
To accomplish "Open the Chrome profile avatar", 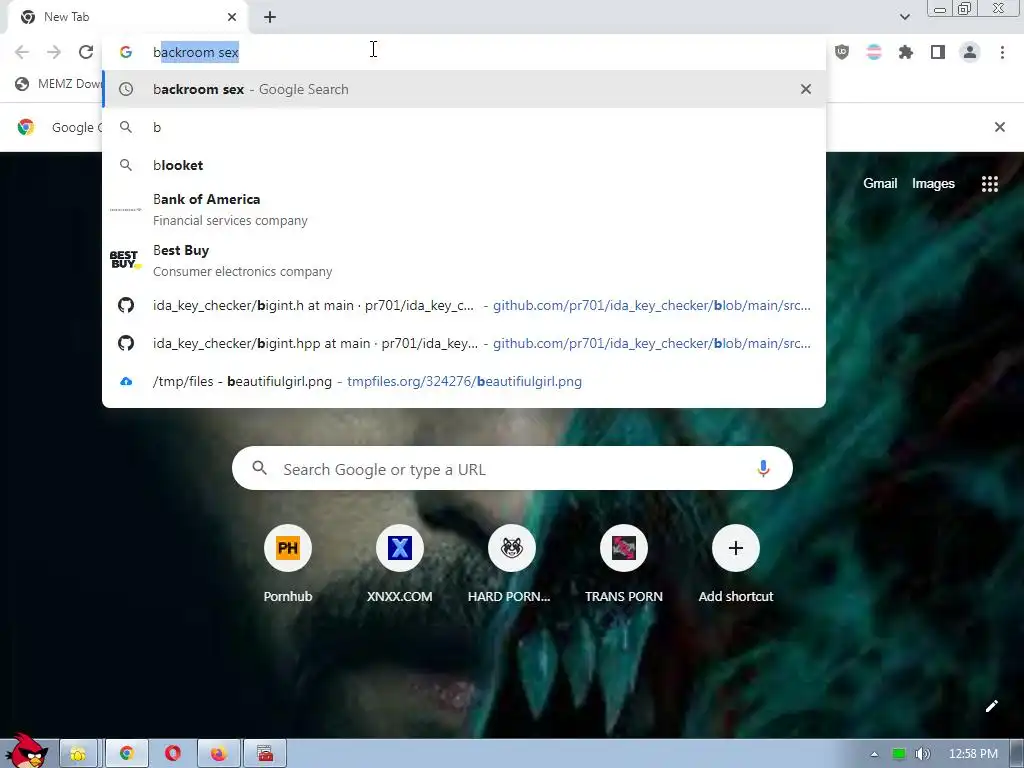I will tap(970, 52).
